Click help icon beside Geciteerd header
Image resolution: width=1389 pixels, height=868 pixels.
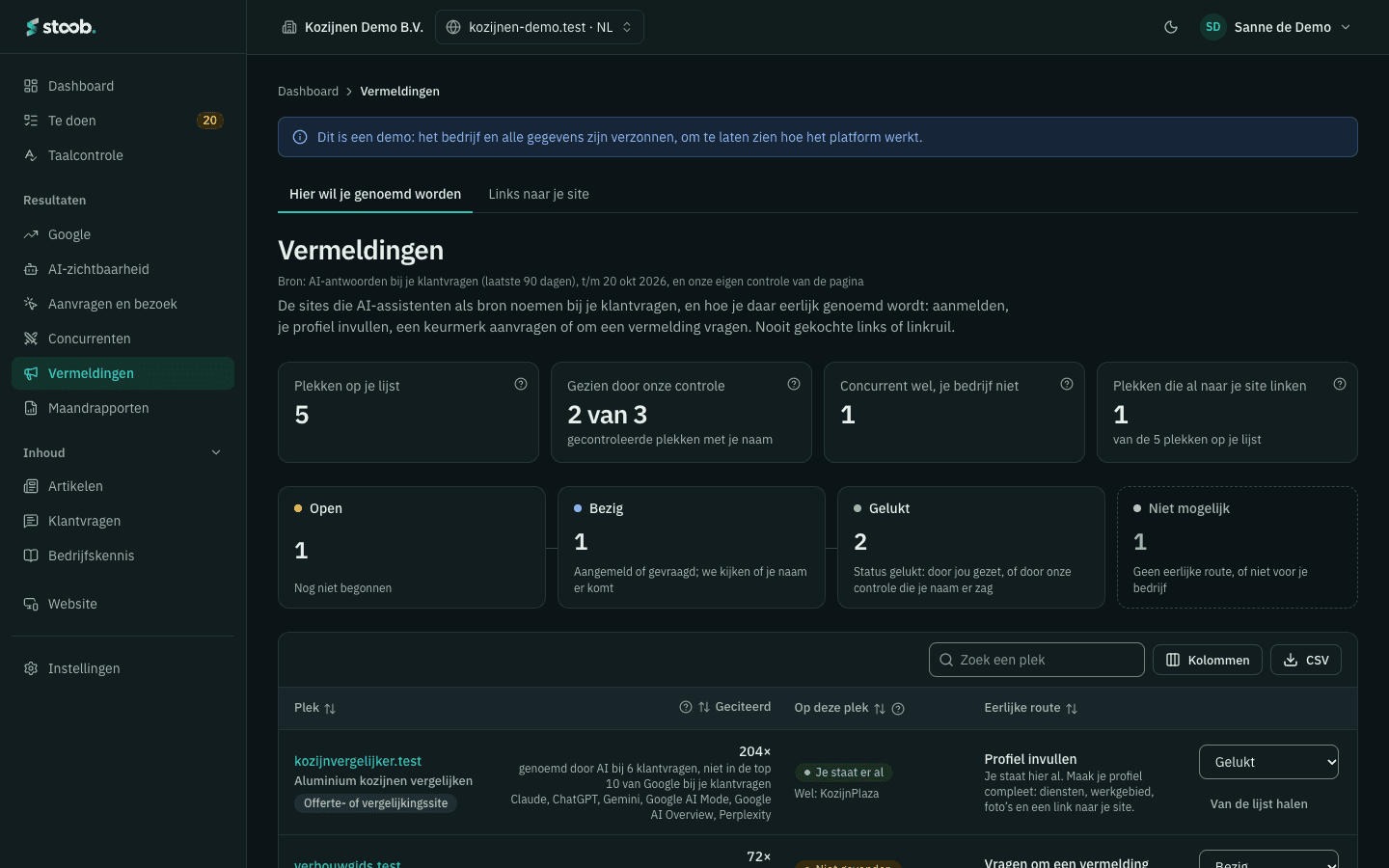coord(686,707)
